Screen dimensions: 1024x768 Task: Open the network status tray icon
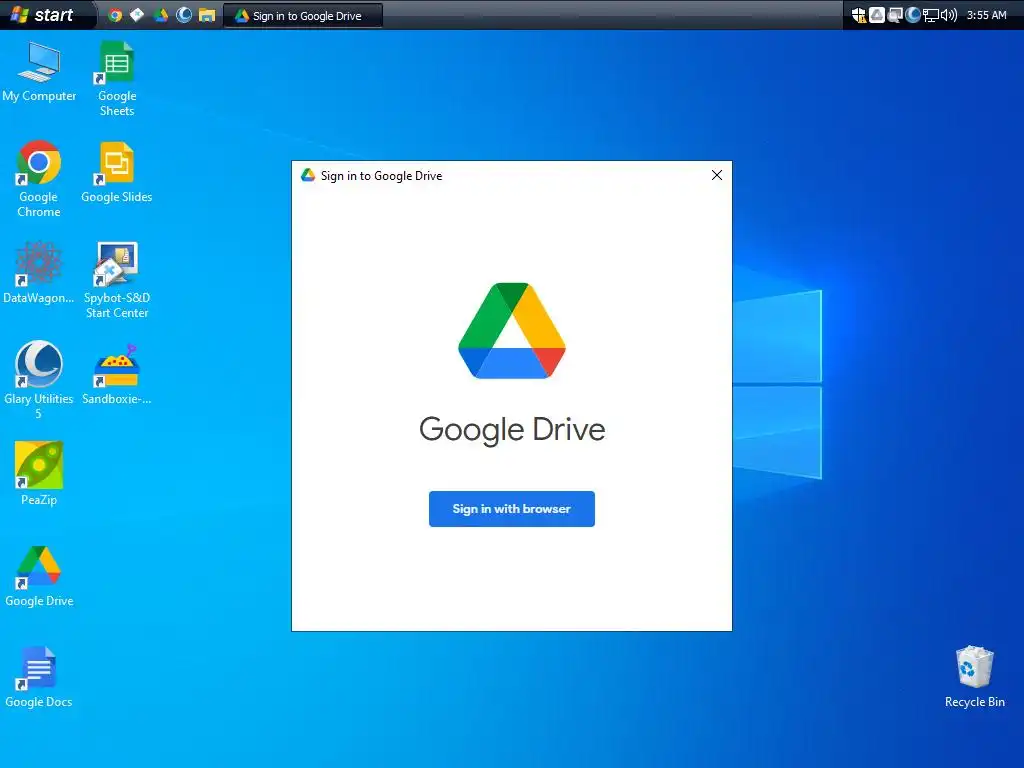[931, 15]
